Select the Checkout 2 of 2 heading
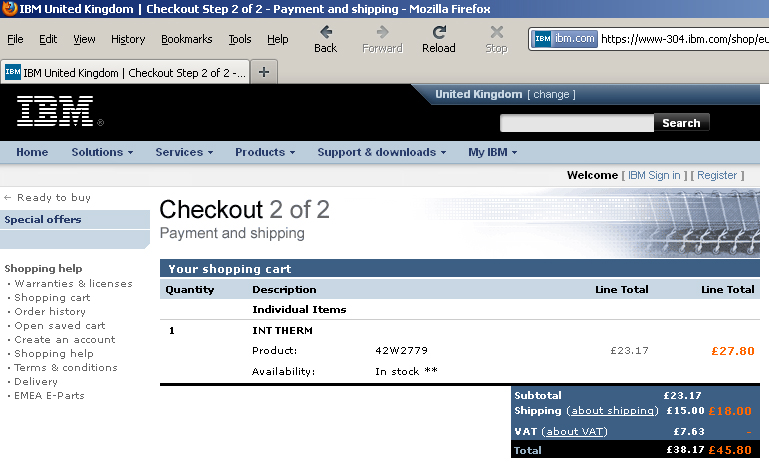 (244, 209)
